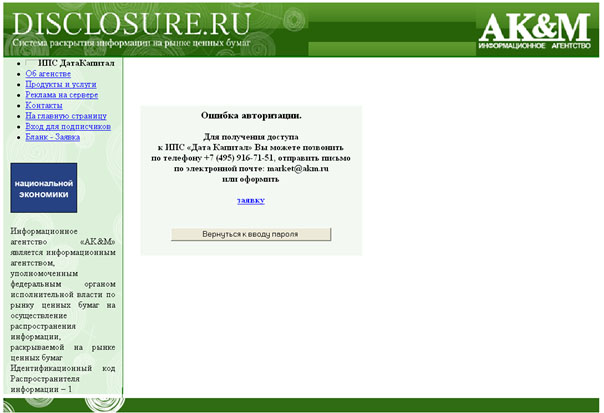Open 'Реклама на сервере' link

(62, 95)
